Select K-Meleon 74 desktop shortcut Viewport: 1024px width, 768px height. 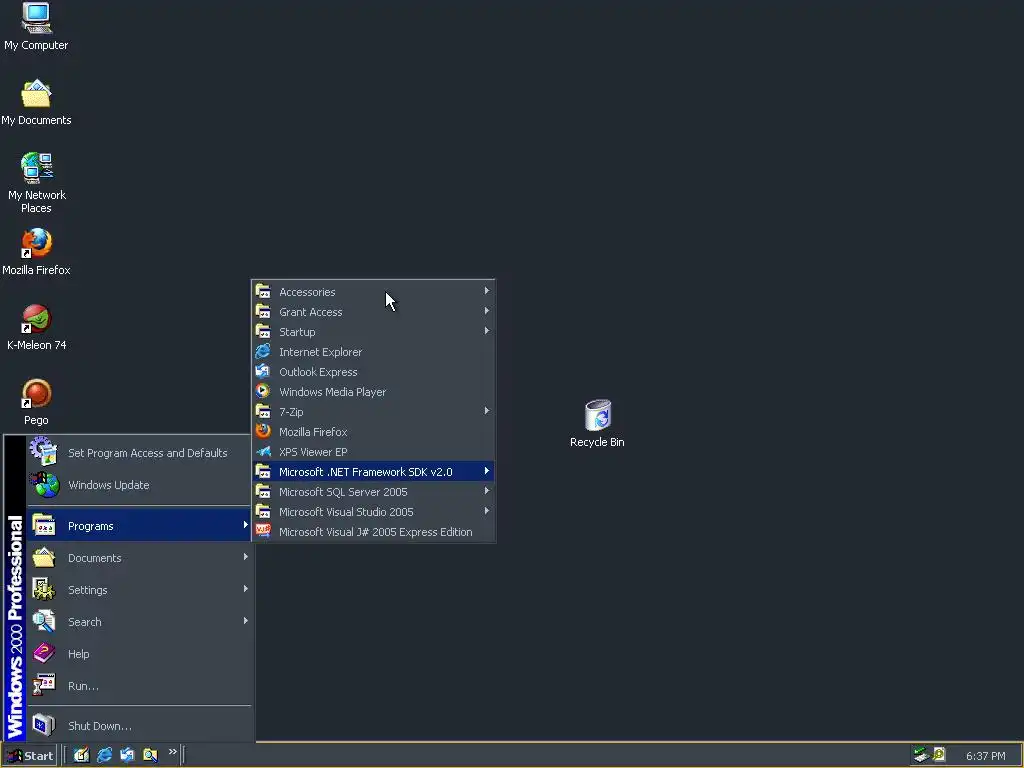(36, 327)
